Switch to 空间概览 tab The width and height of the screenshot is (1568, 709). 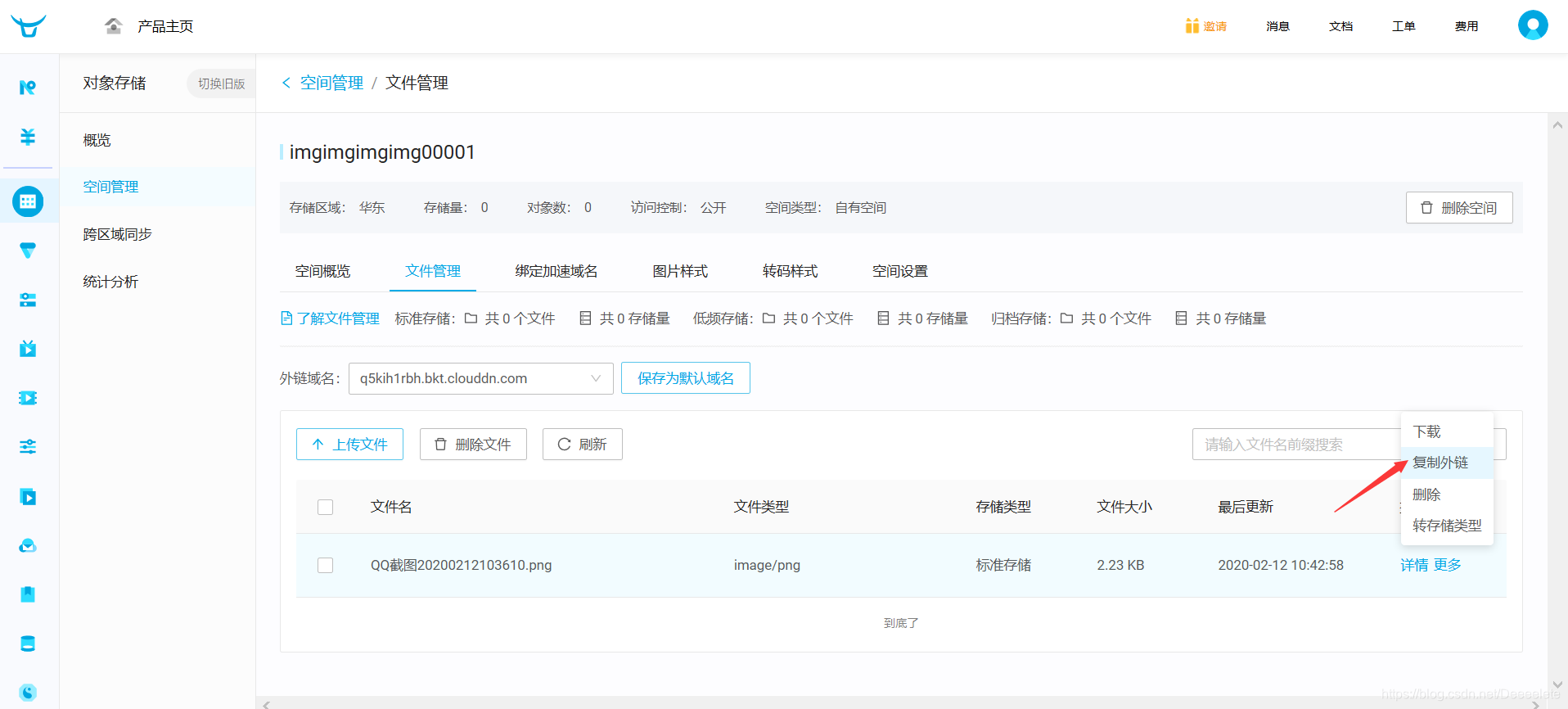click(x=322, y=271)
